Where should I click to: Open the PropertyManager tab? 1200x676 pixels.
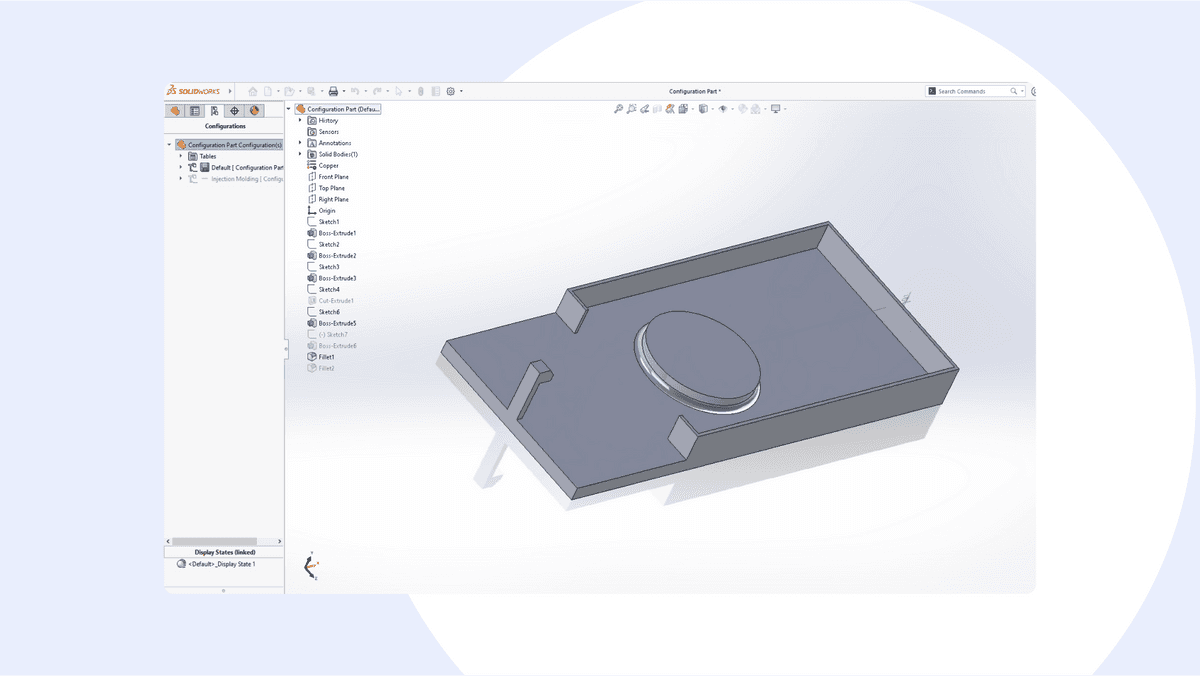point(195,111)
